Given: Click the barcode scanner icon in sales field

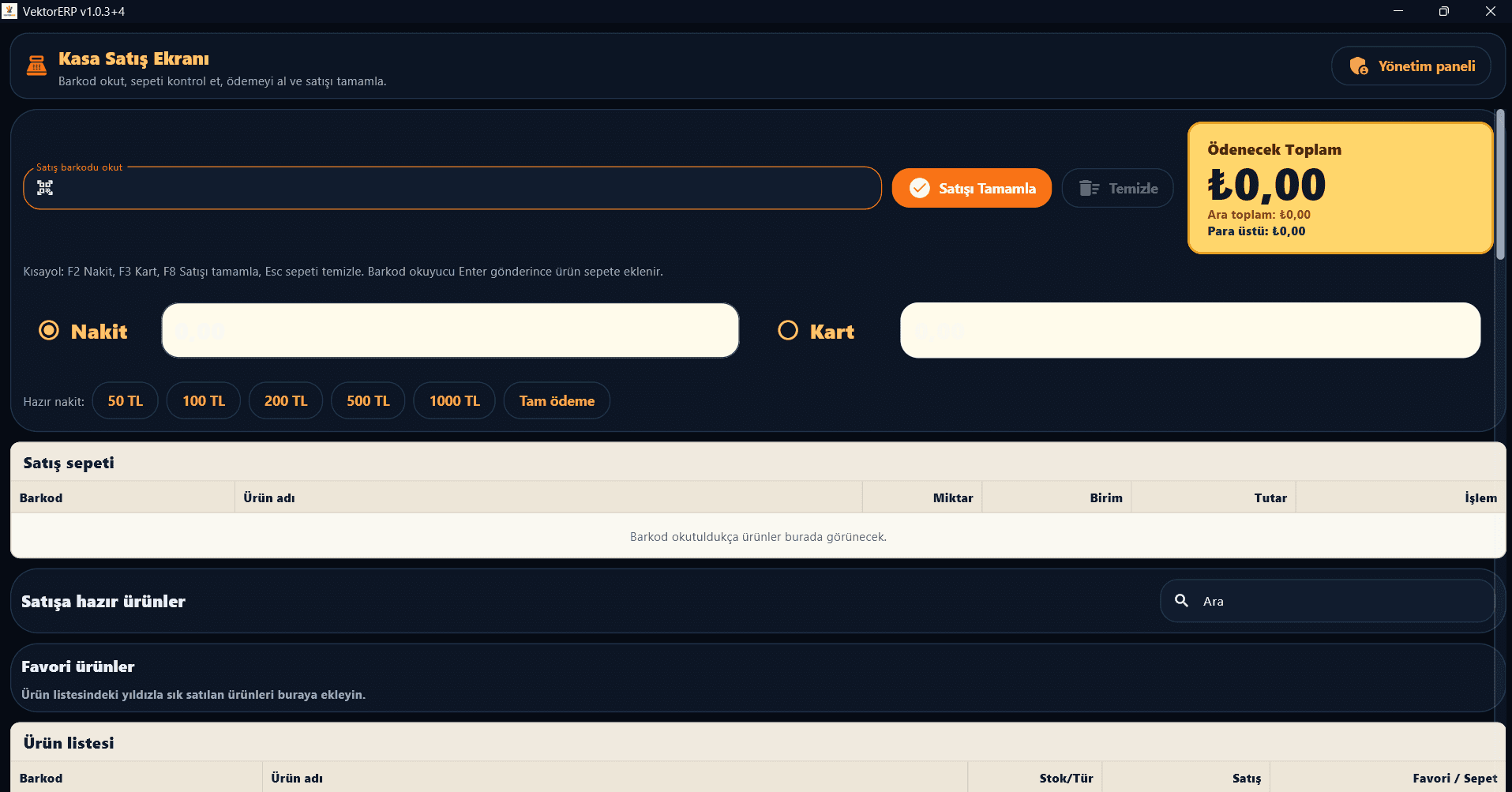Looking at the screenshot, I should tap(45, 188).
